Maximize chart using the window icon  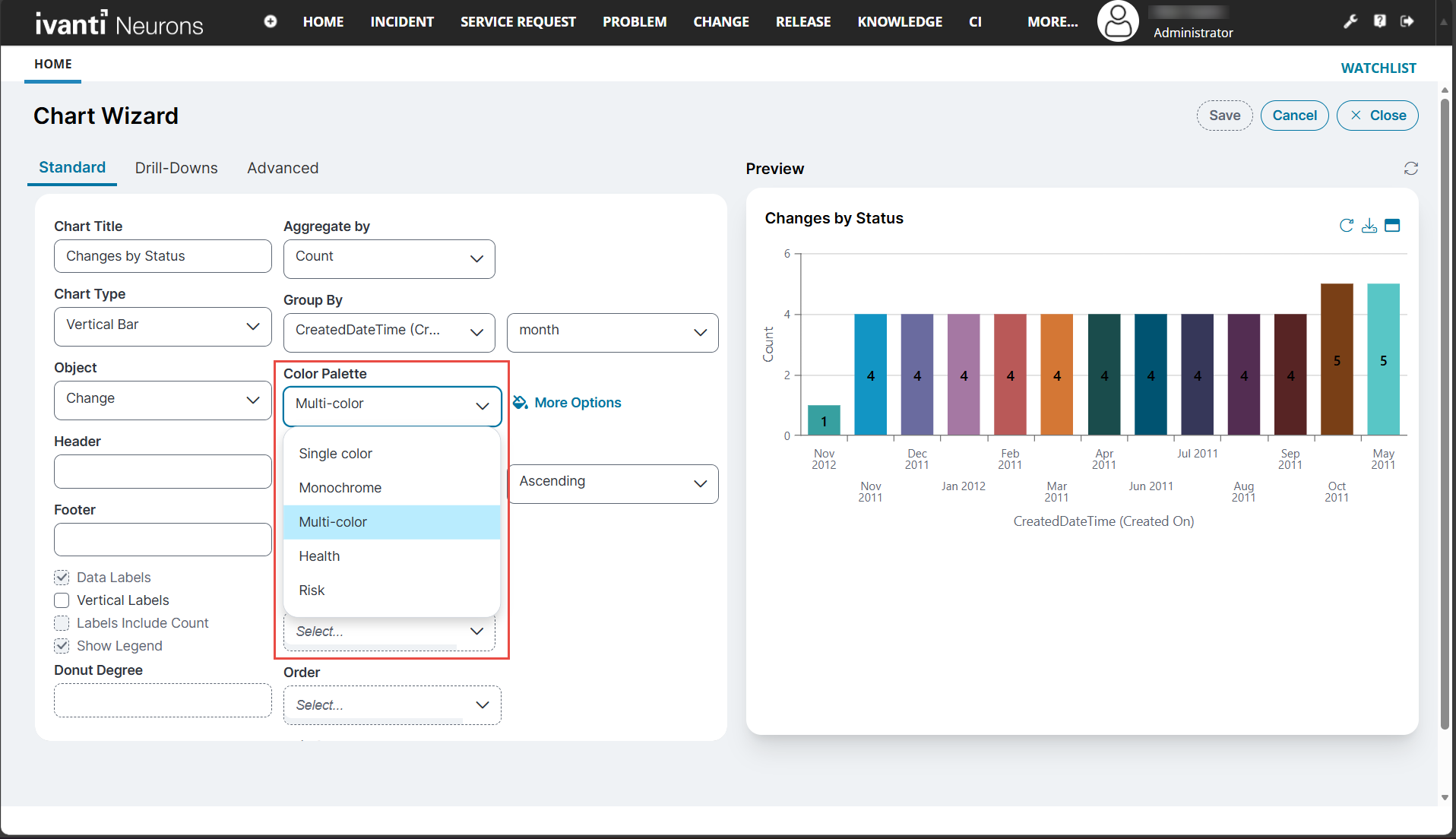1392,226
